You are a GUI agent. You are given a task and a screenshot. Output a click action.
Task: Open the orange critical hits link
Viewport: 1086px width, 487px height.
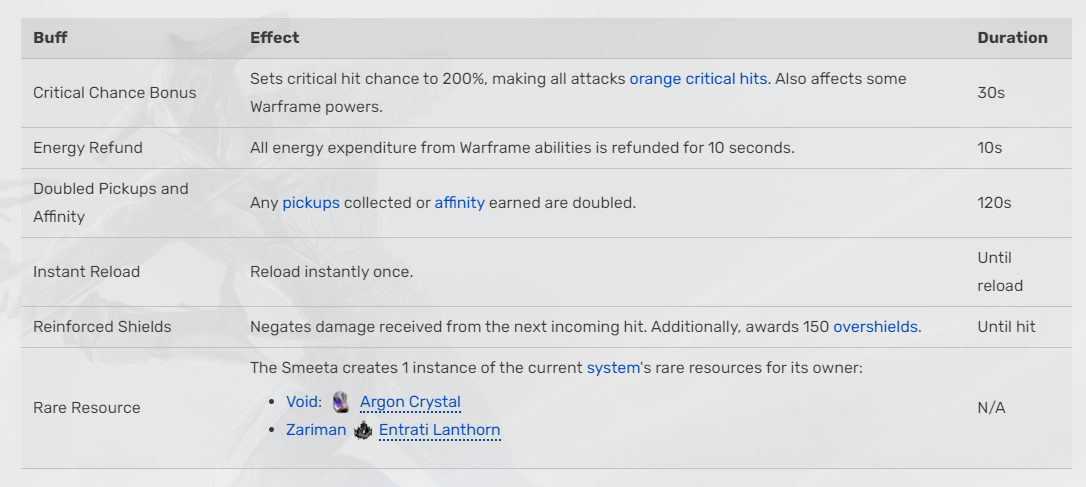pos(698,78)
